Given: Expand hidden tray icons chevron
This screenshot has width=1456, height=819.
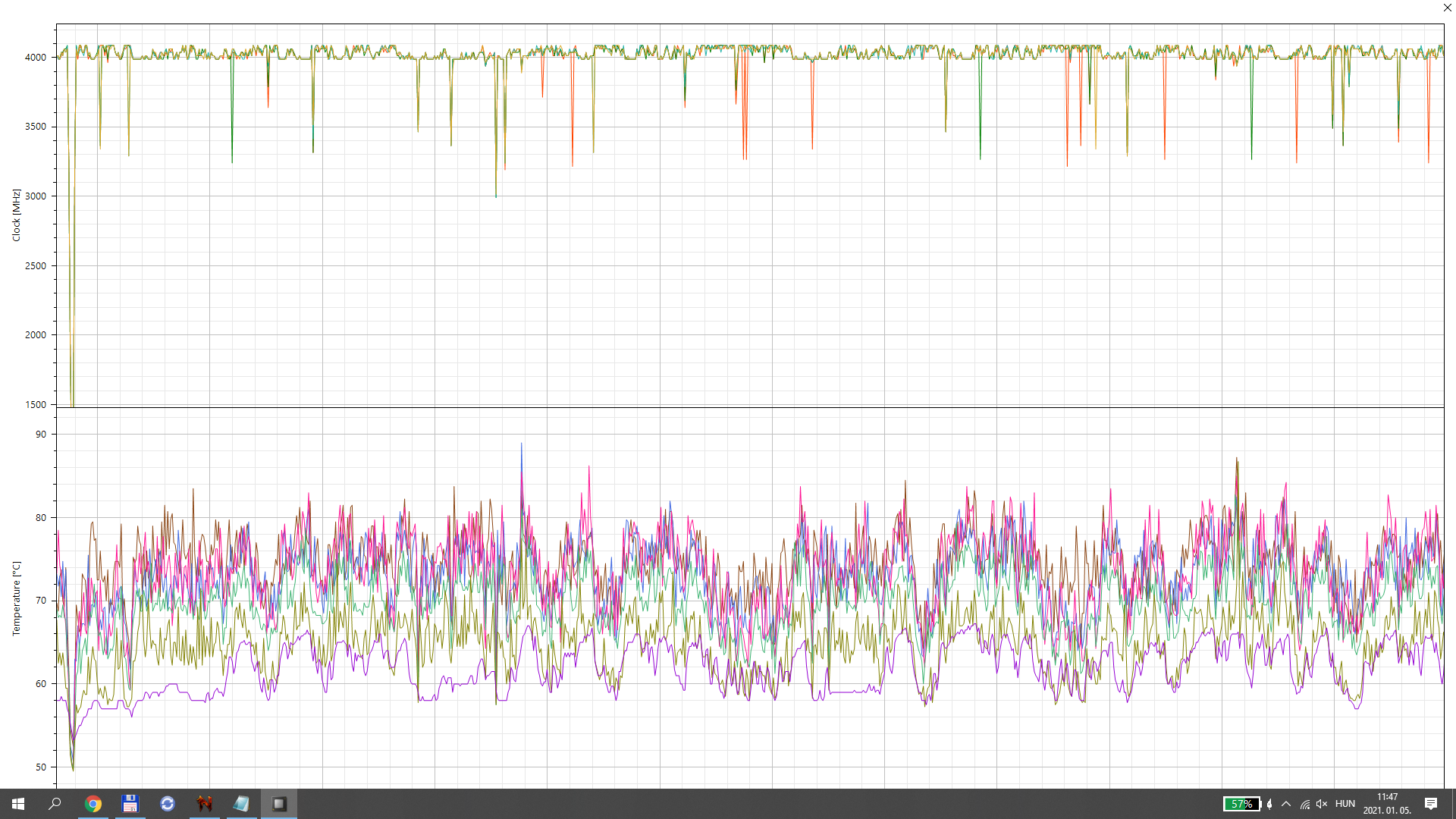Looking at the screenshot, I should (1286, 804).
